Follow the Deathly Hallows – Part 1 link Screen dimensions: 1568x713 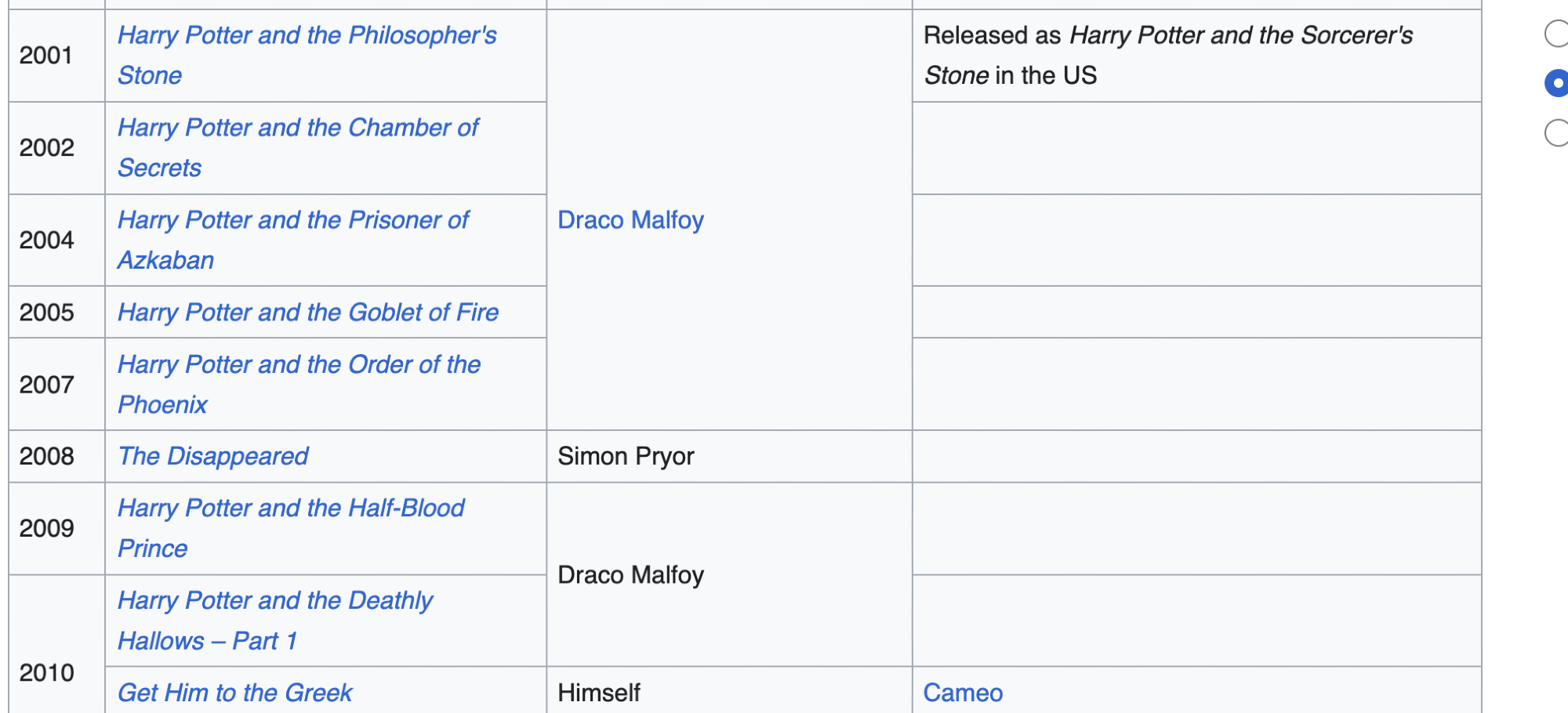[x=274, y=602]
